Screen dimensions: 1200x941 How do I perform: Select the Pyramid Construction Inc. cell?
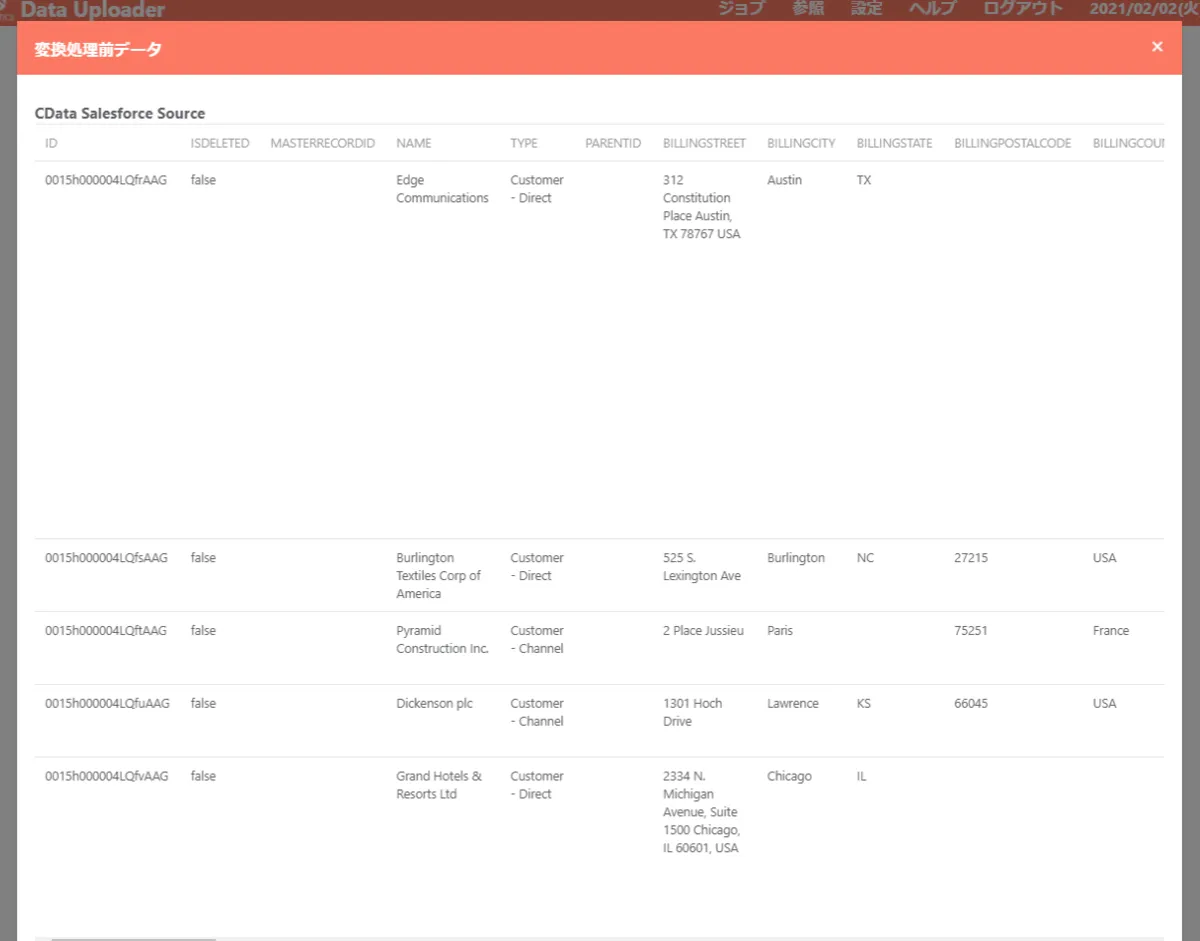[x=442, y=639]
